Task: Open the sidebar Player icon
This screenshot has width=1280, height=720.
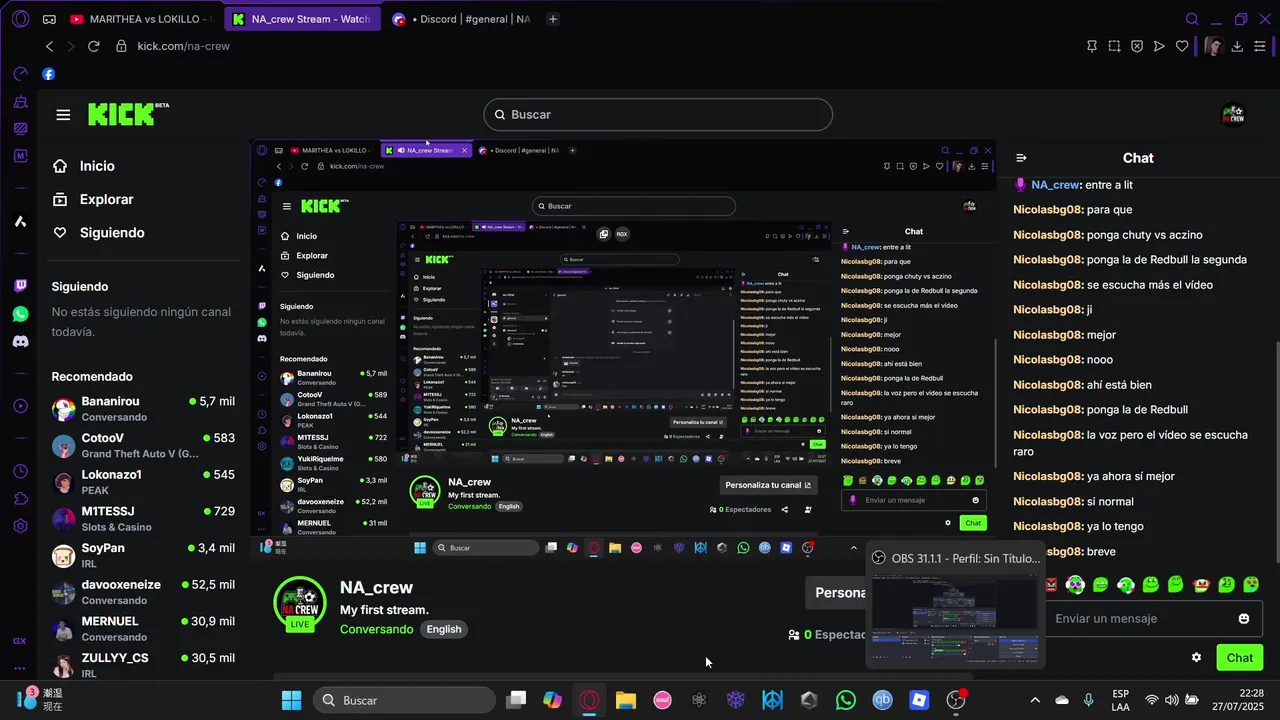Action: tap(20, 406)
